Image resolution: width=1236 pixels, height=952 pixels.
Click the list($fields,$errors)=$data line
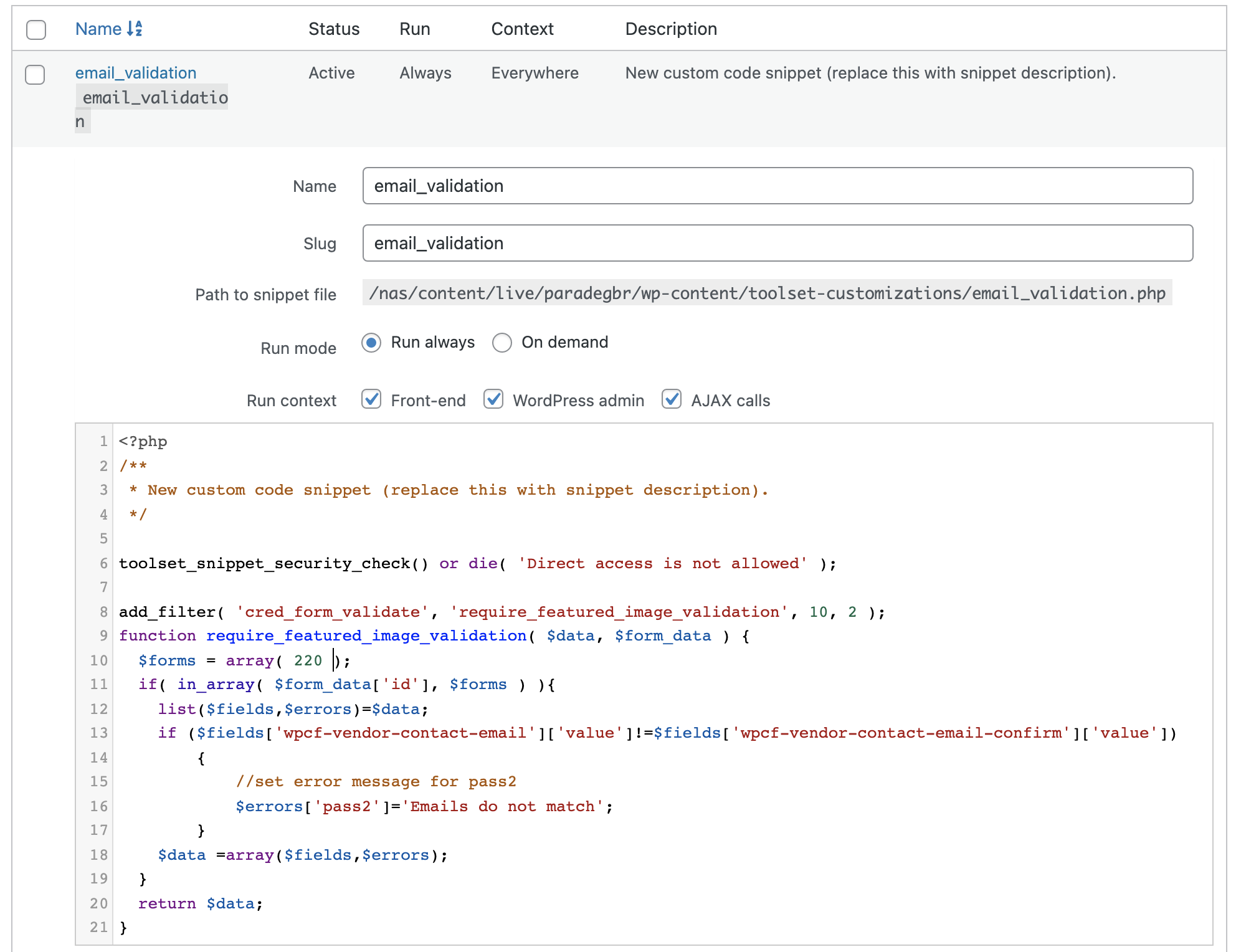pos(293,709)
